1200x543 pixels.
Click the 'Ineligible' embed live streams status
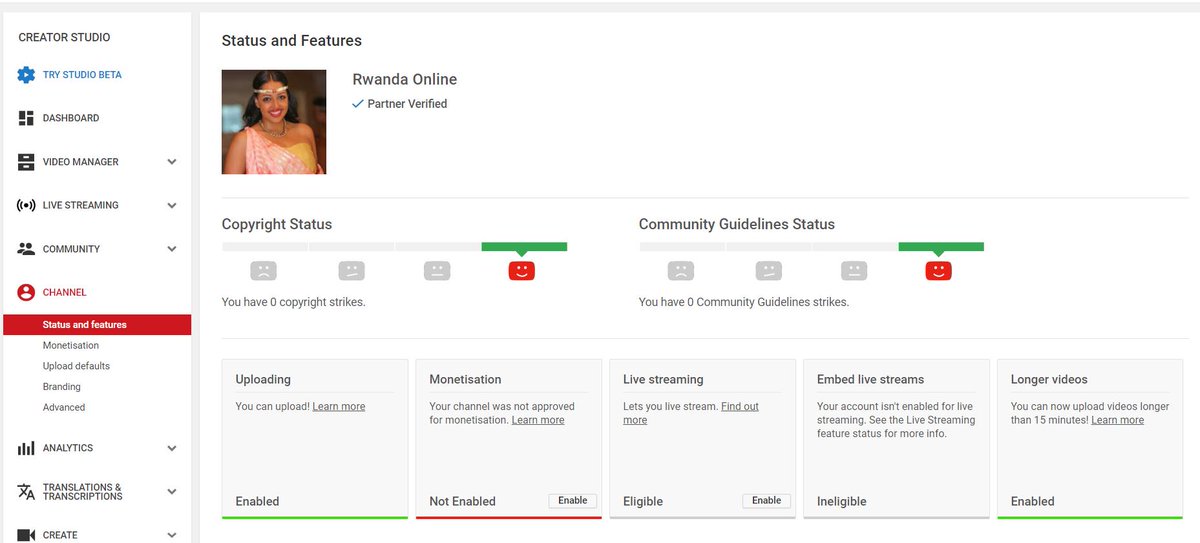coord(842,501)
